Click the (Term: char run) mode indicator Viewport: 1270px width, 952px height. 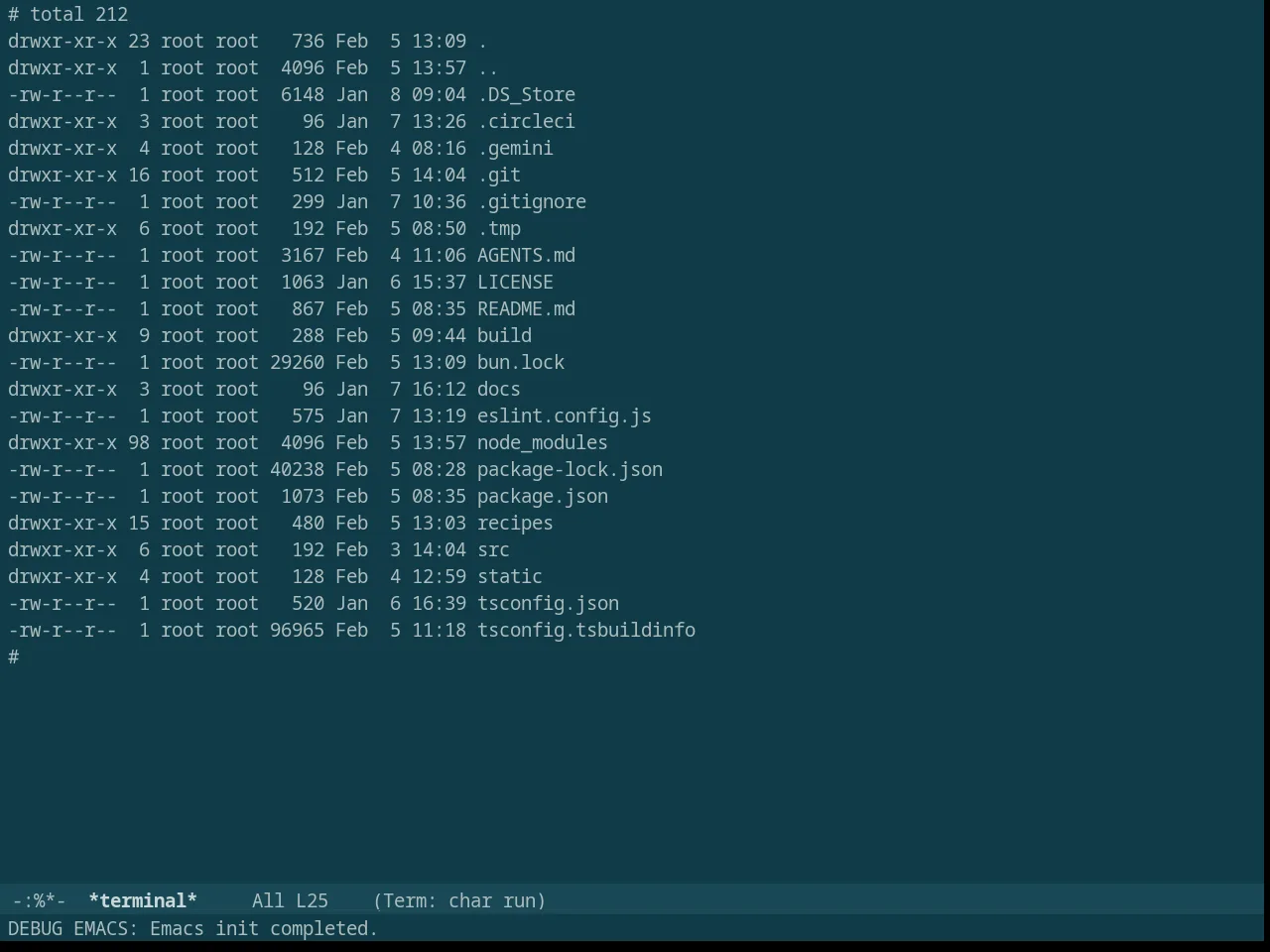tap(459, 900)
